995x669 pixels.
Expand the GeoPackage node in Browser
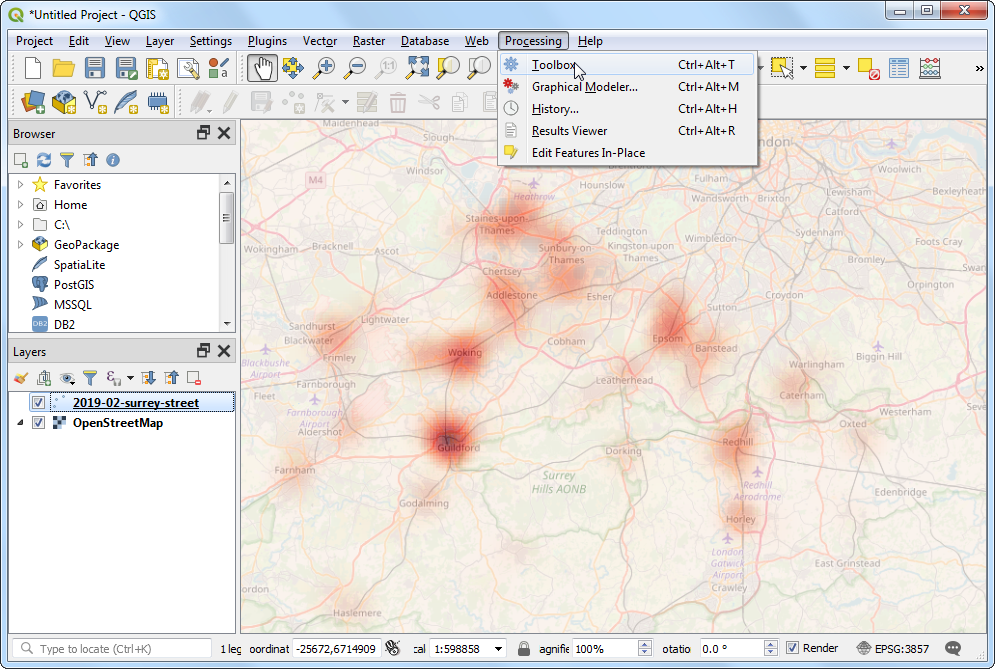[20, 245]
